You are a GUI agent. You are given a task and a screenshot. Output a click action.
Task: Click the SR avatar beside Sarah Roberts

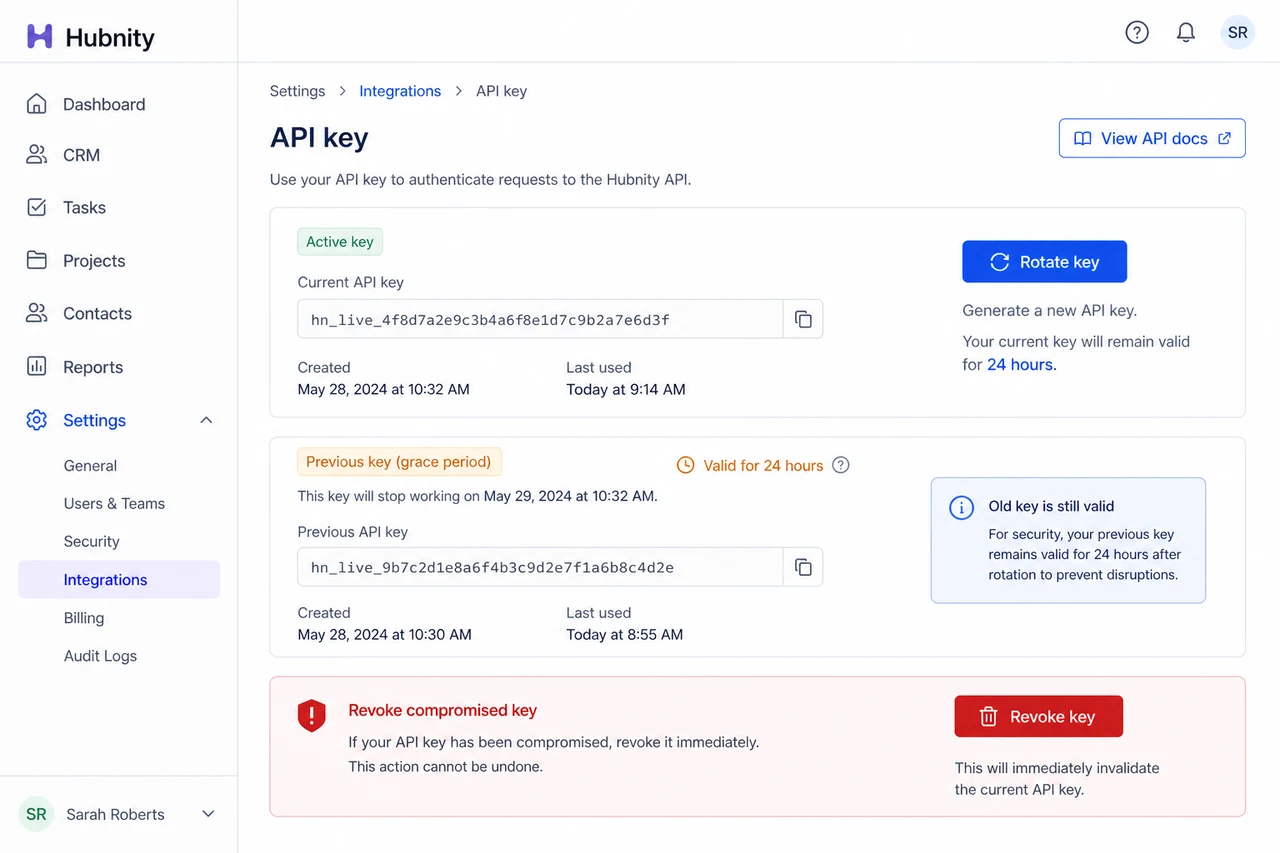coord(37,814)
